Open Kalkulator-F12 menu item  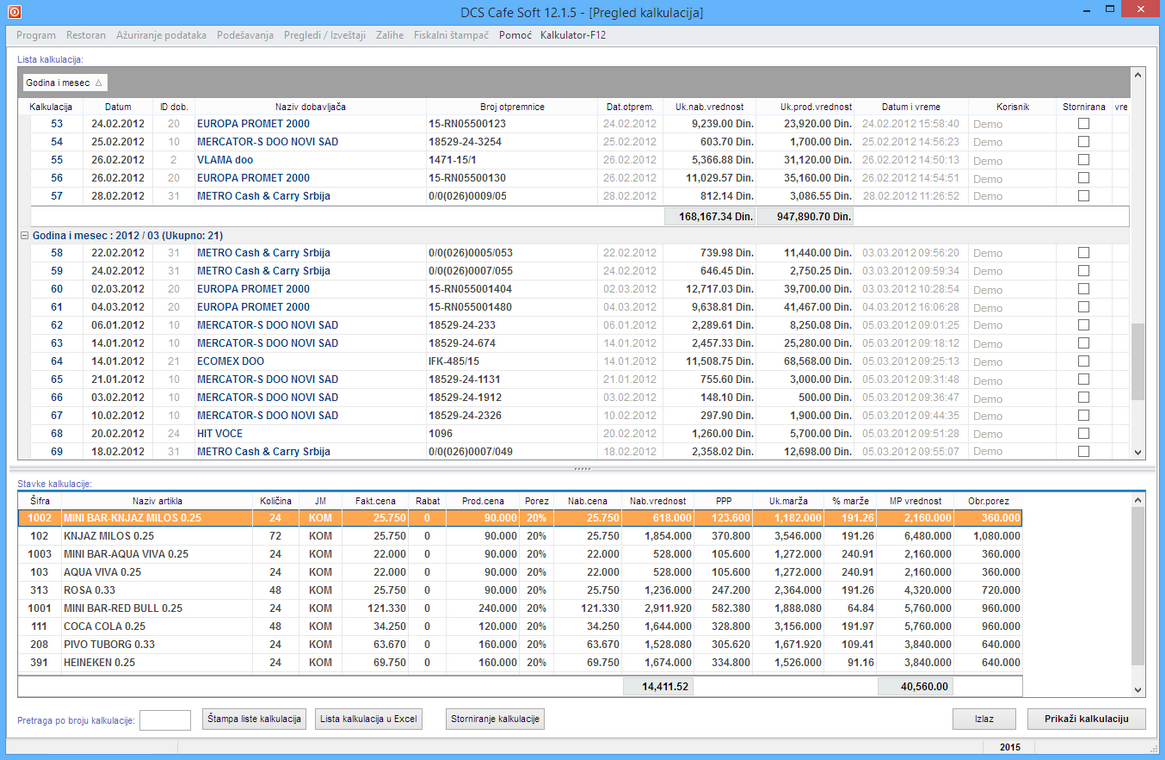[573, 35]
